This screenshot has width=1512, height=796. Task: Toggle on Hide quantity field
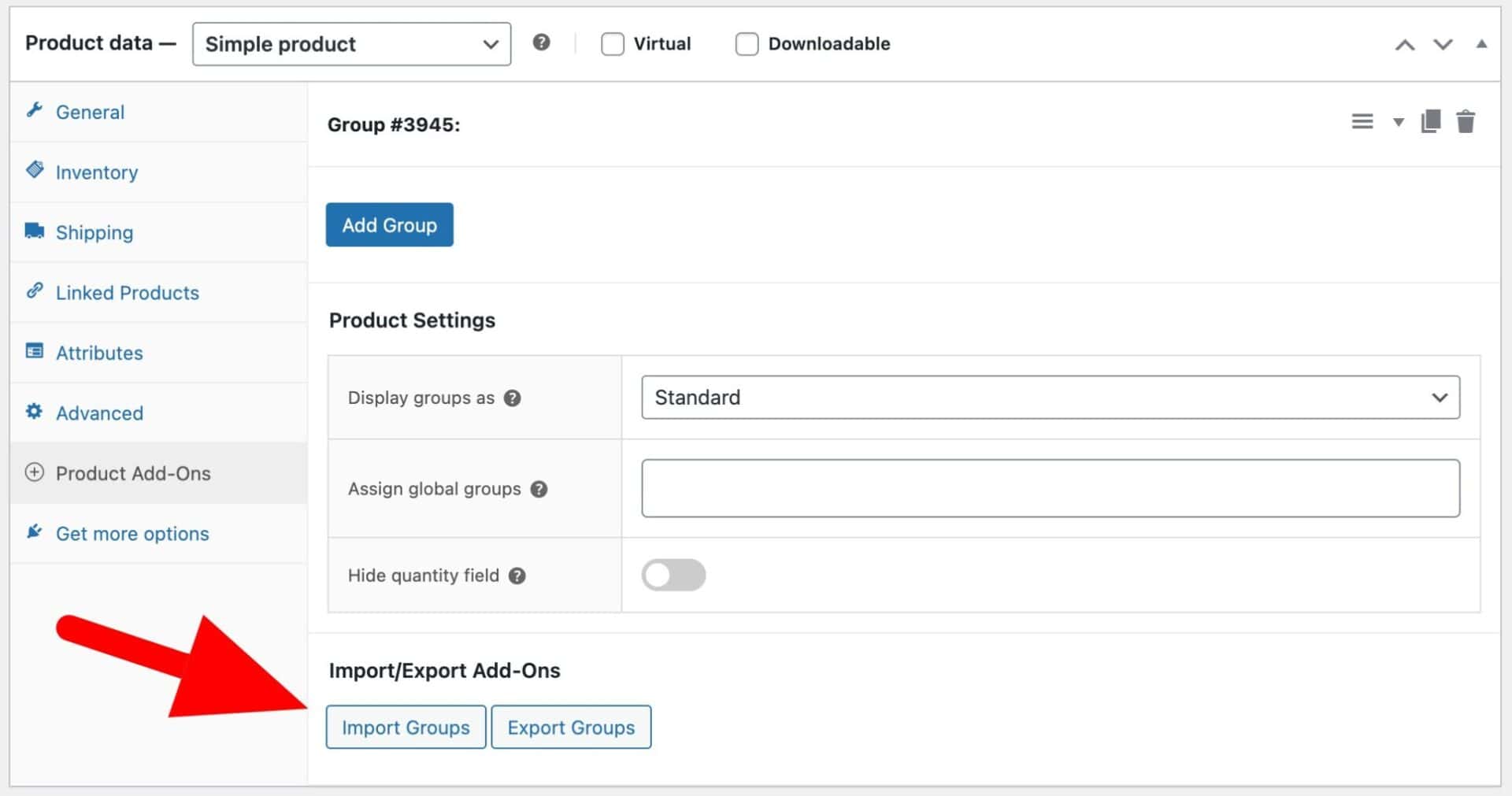pyautogui.click(x=673, y=575)
